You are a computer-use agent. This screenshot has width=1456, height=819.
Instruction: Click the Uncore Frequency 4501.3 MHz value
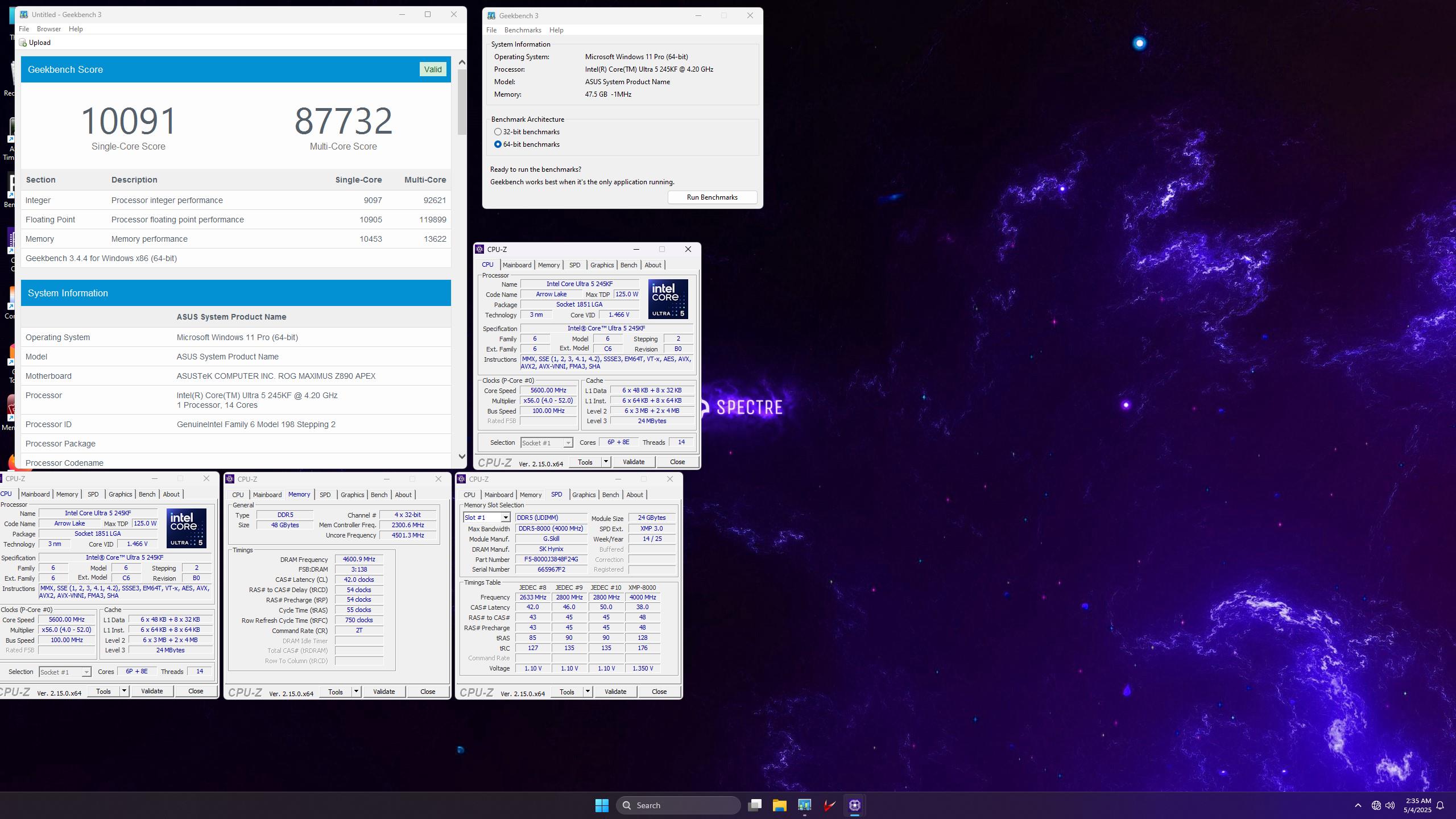click(x=408, y=535)
